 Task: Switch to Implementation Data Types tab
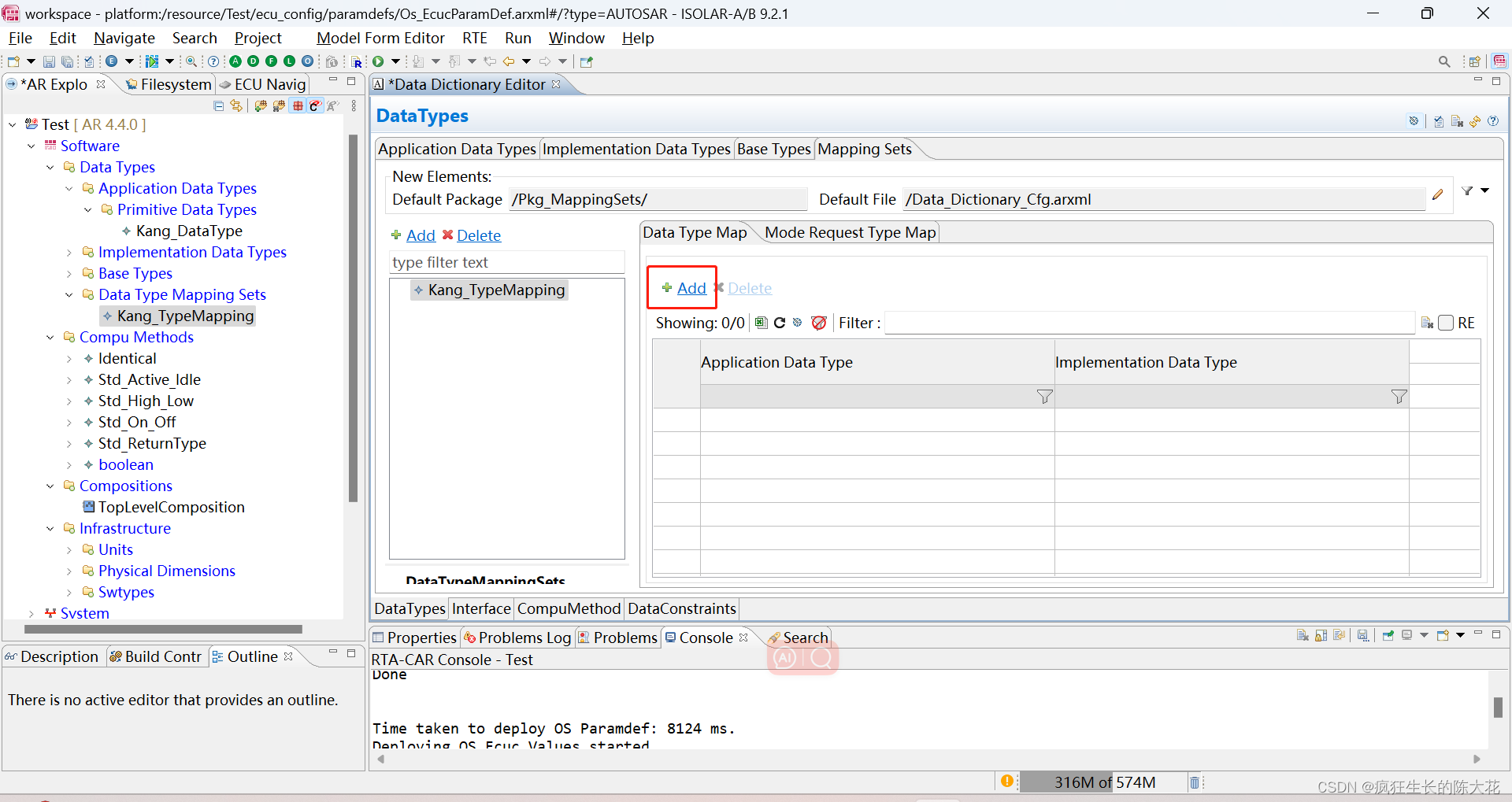[x=636, y=149]
